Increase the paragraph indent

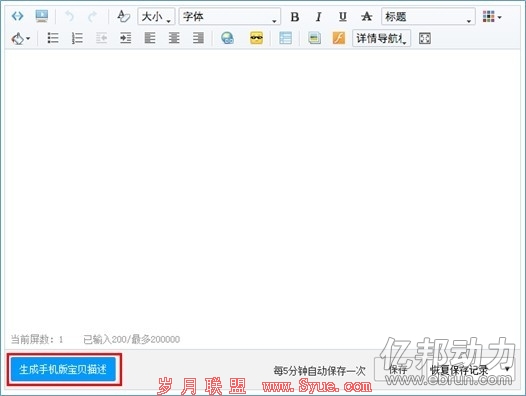125,38
